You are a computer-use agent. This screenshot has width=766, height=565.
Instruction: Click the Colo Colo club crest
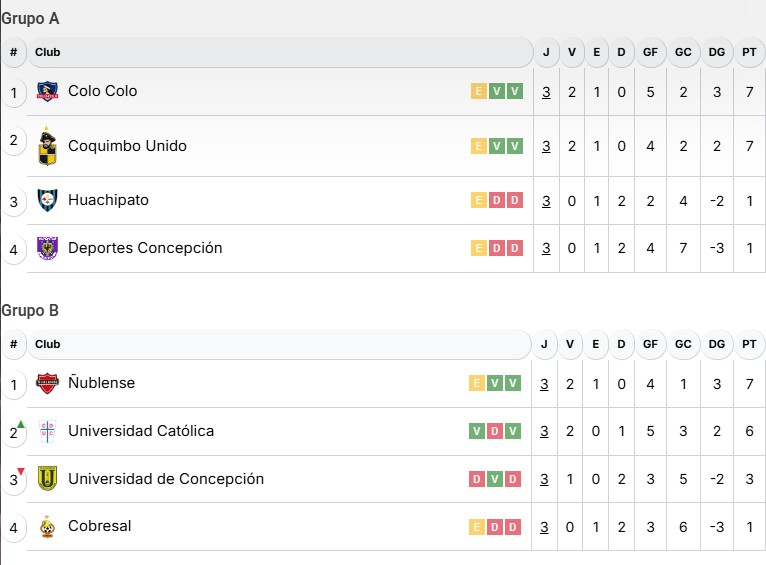pyautogui.click(x=47, y=92)
